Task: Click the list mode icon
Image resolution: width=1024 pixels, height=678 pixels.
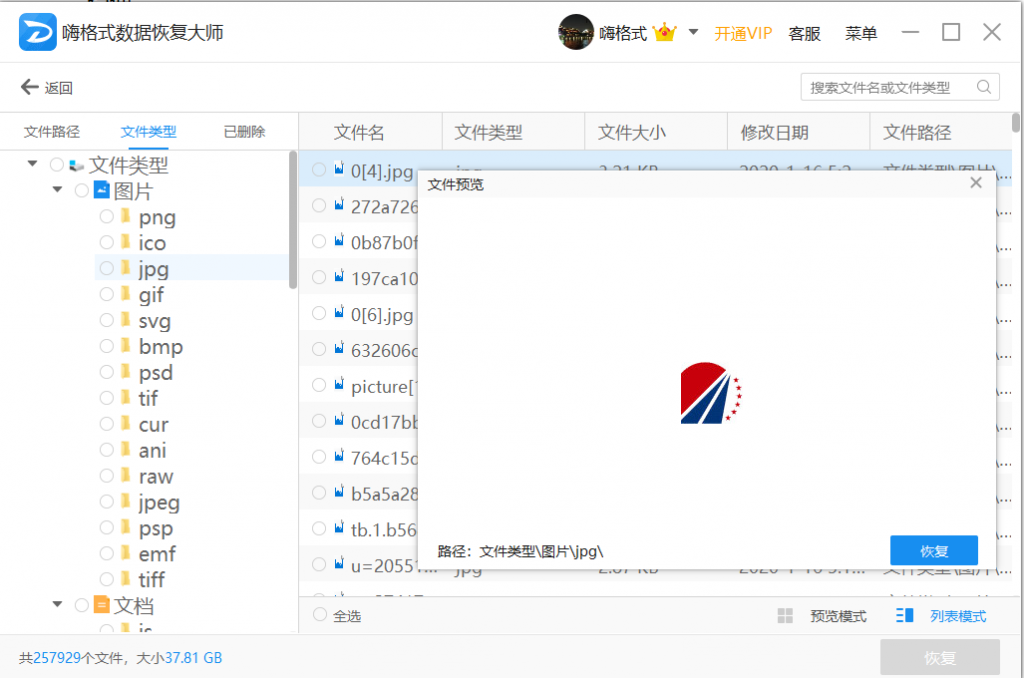Action: click(904, 615)
